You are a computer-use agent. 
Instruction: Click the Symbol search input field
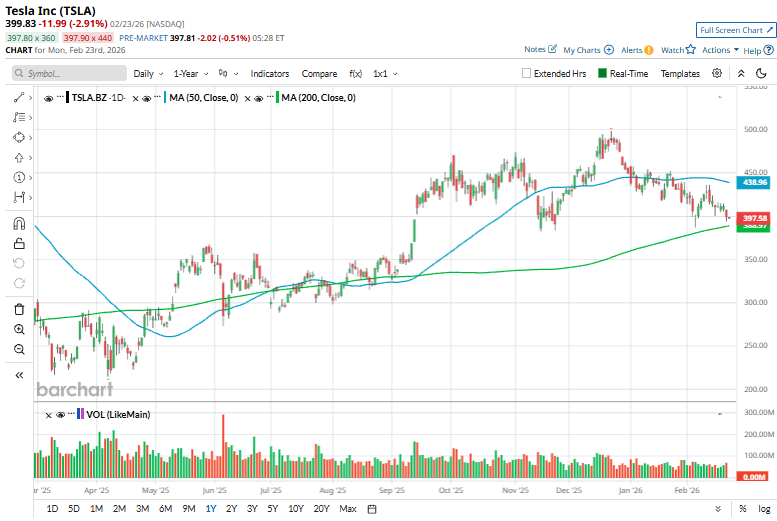click(x=70, y=74)
